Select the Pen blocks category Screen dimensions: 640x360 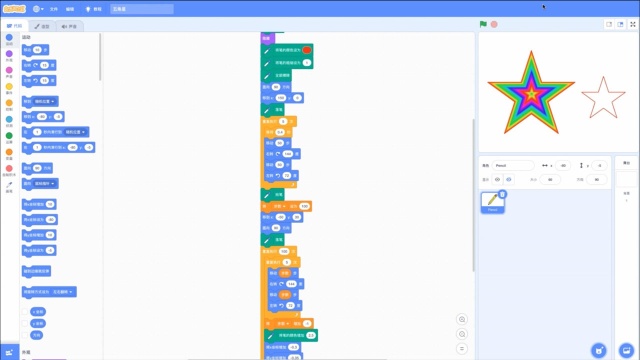coord(9,187)
